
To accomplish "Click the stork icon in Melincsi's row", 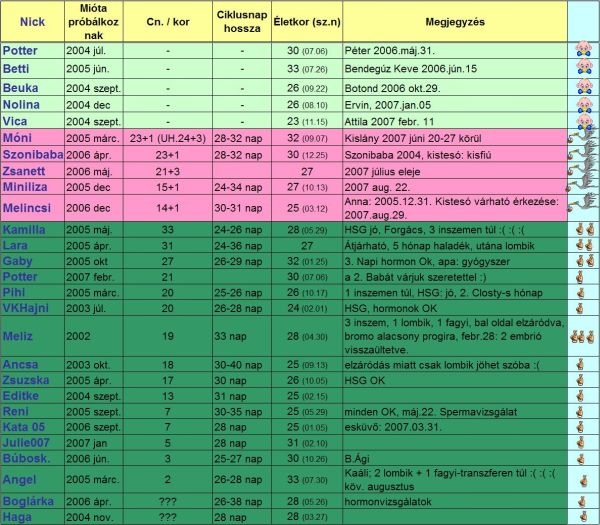I will click(x=582, y=207).
